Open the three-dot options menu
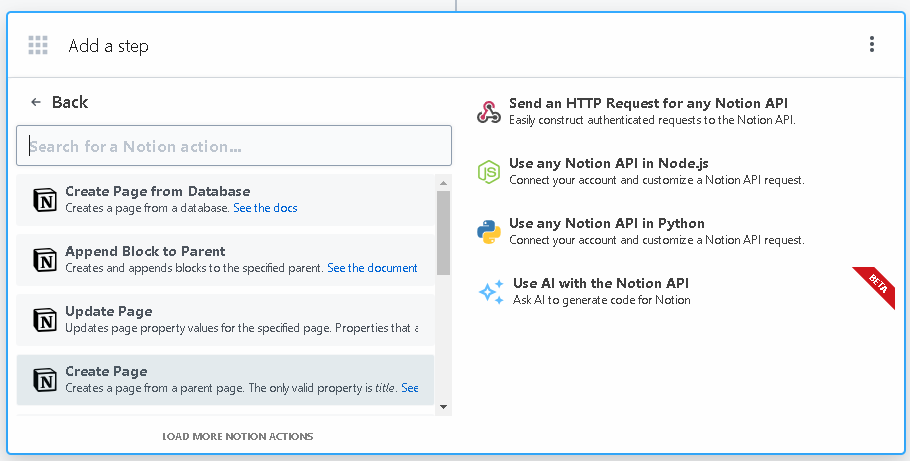Image resolution: width=910 pixels, height=461 pixels. click(x=872, y=44)
